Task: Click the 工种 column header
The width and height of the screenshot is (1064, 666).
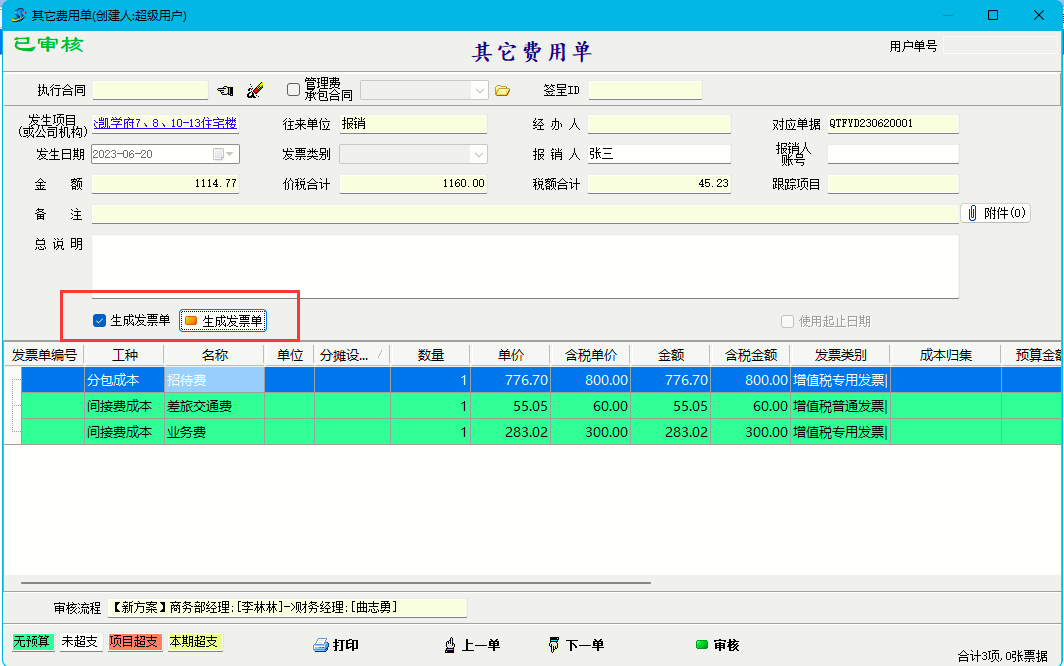Action: click(124, 355)
